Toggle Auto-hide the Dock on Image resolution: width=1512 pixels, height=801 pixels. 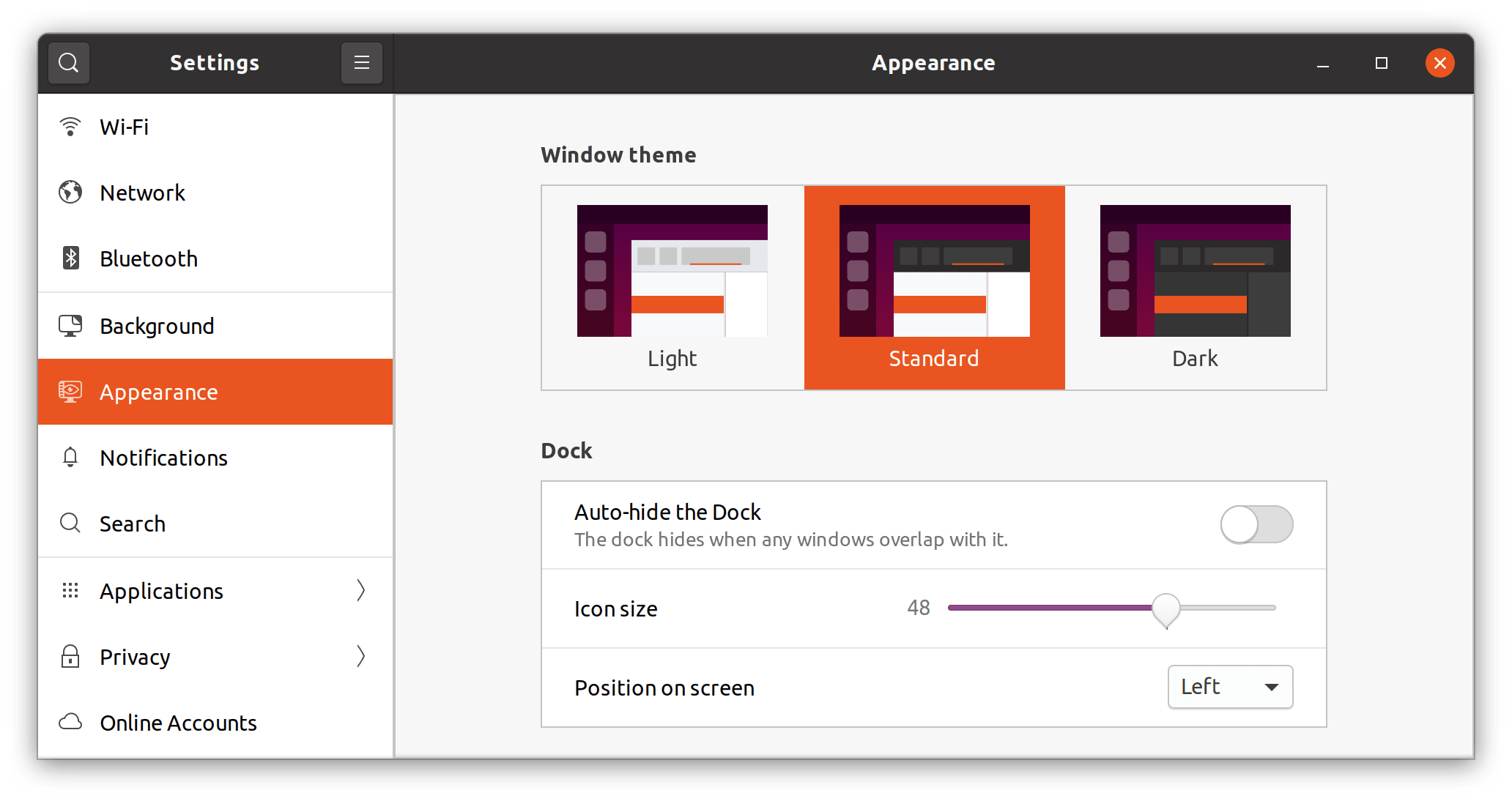(1248, 523)
